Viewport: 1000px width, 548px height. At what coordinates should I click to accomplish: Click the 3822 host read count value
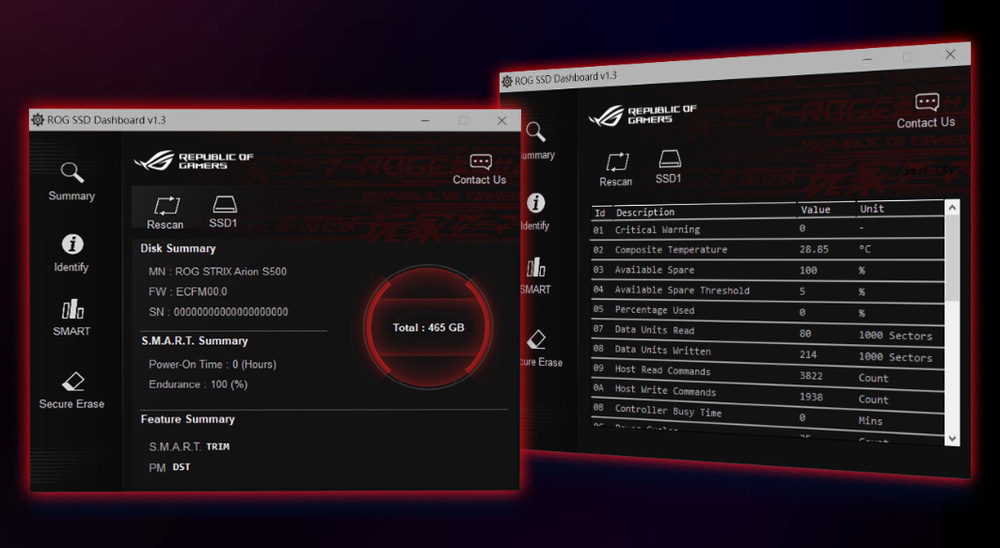click(x=811, y=376)
